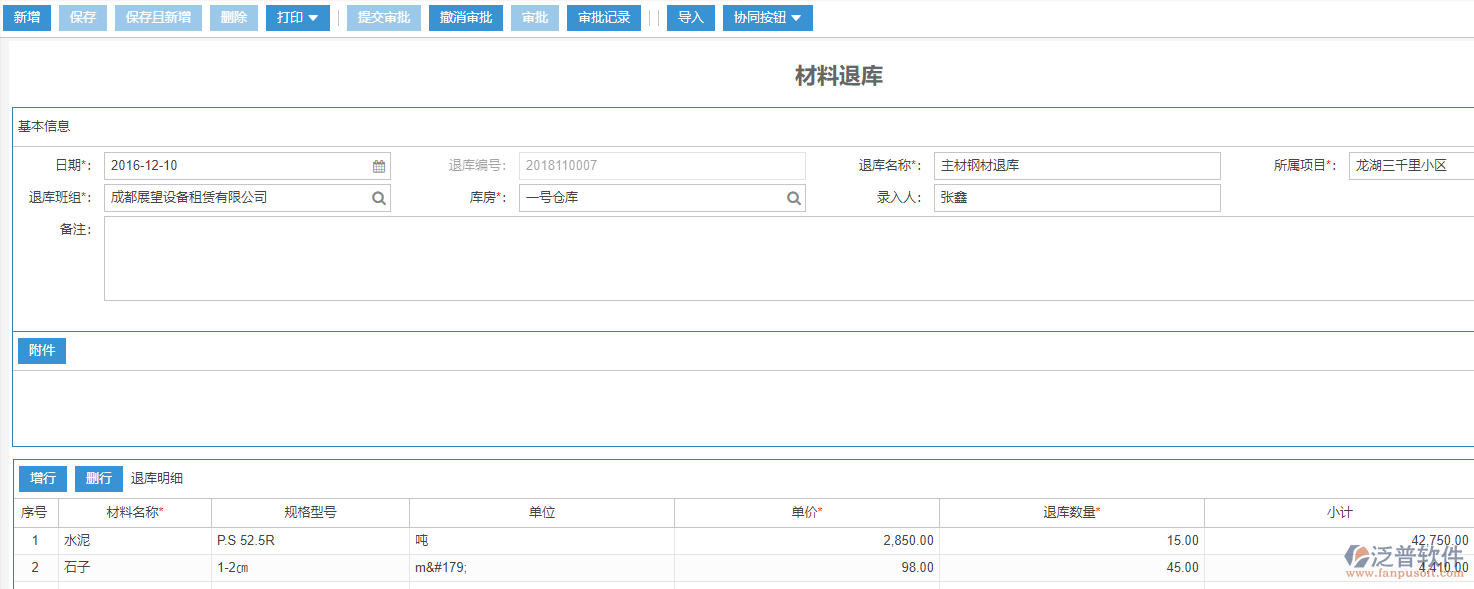Click 提交审批 to submit for approval
Screen dimensions: 1474x589
(x=383, y=17)
